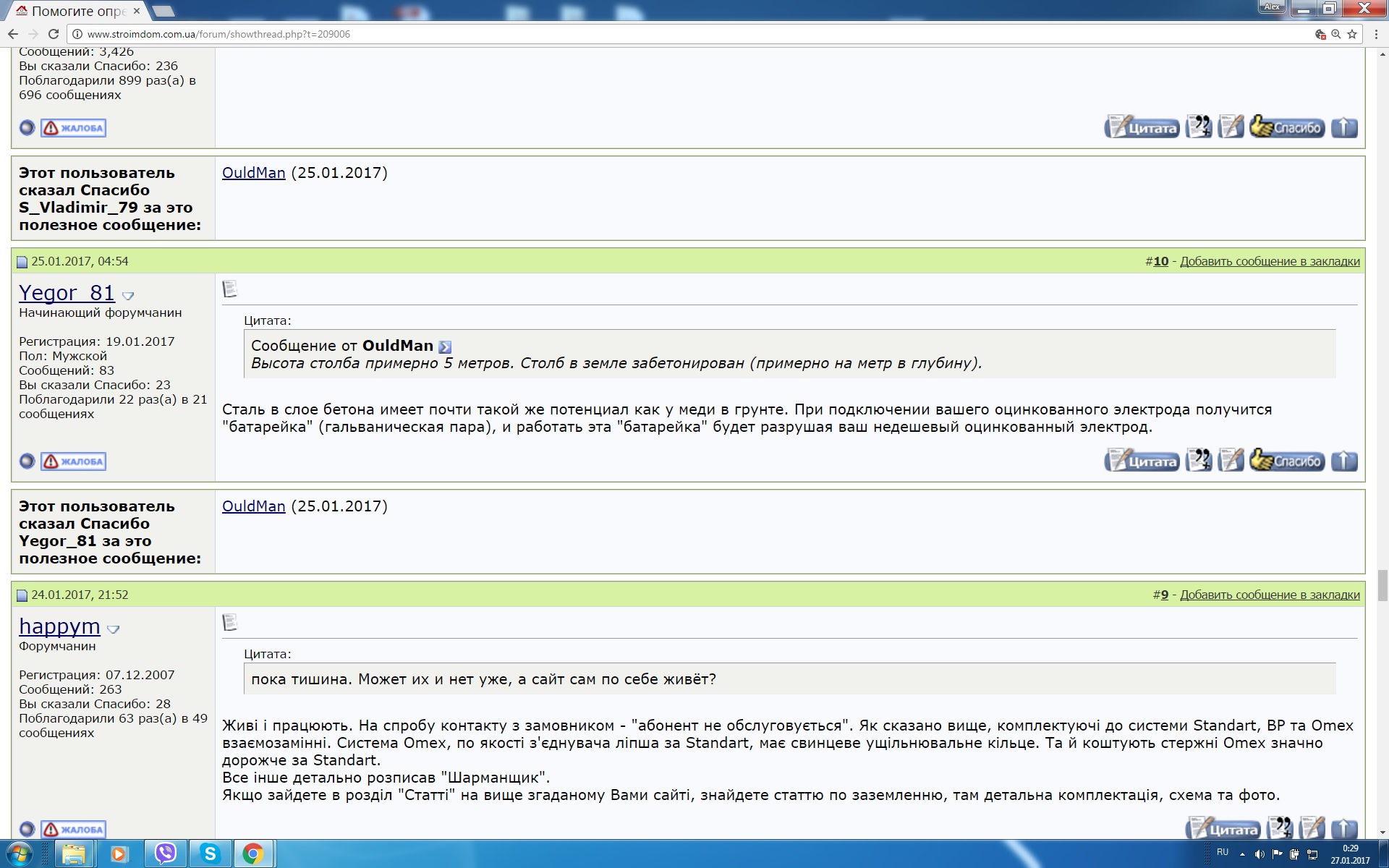
Task: Open OuldMan link under Yegor_81's post
Action: pyautogui.click(x=253, y=506)
